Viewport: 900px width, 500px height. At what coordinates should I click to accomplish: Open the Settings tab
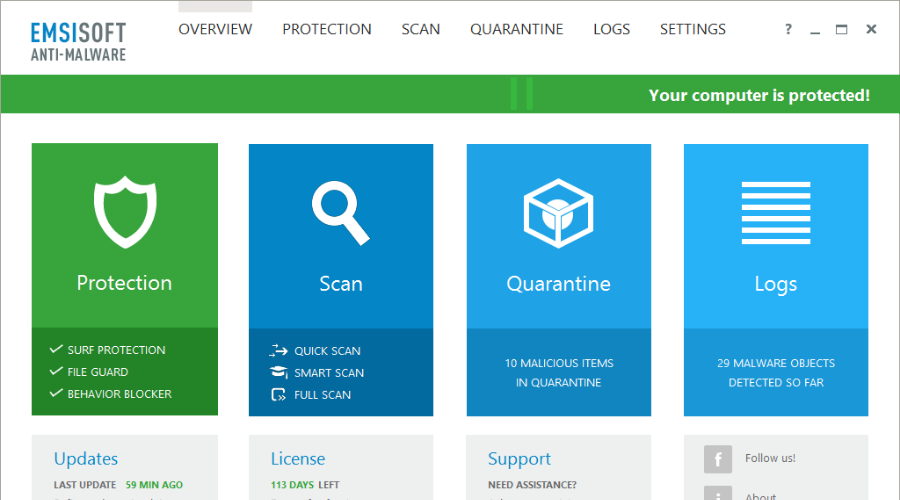tap(693, 29)
